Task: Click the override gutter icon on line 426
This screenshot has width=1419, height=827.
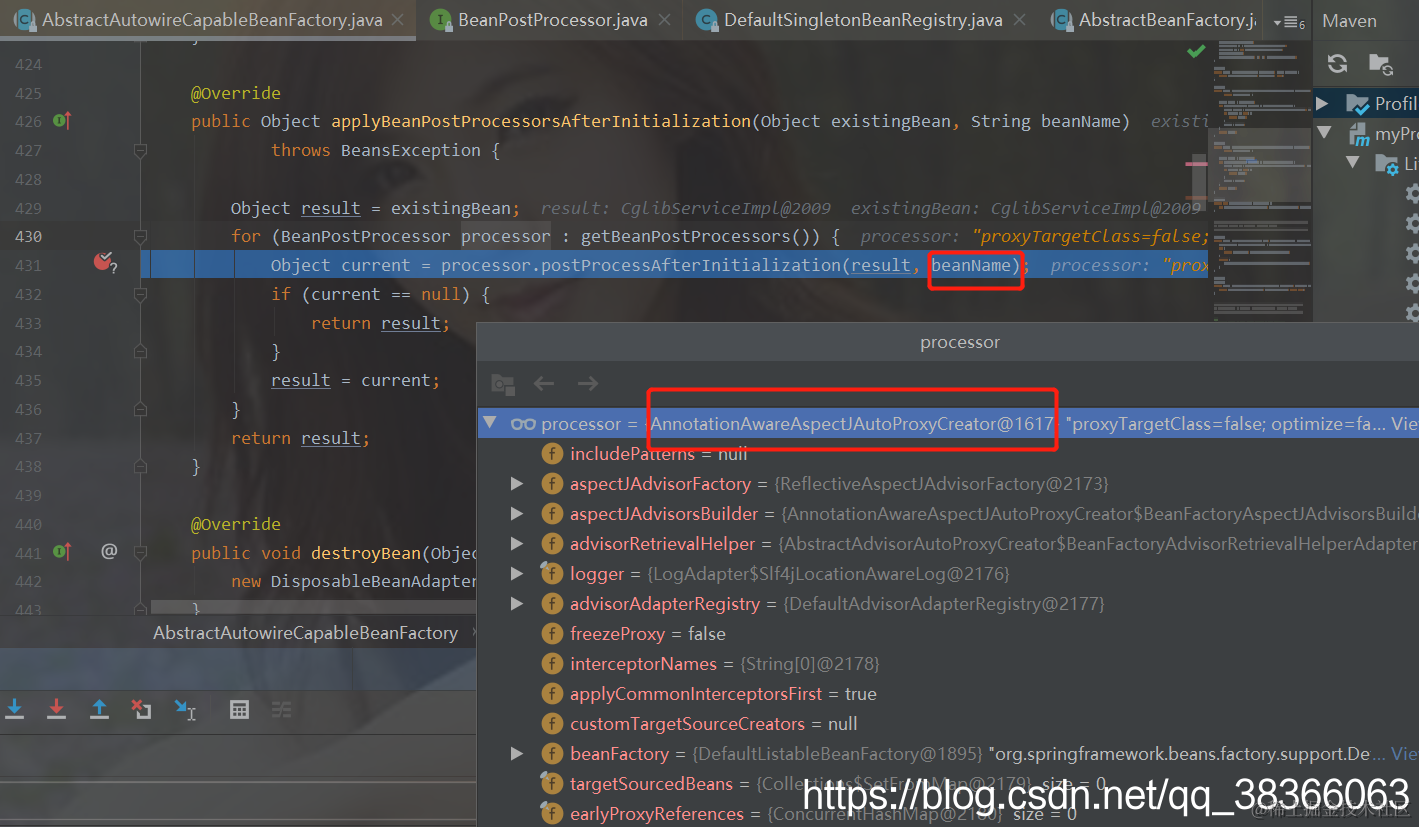Action: click(x=61, y=121)
